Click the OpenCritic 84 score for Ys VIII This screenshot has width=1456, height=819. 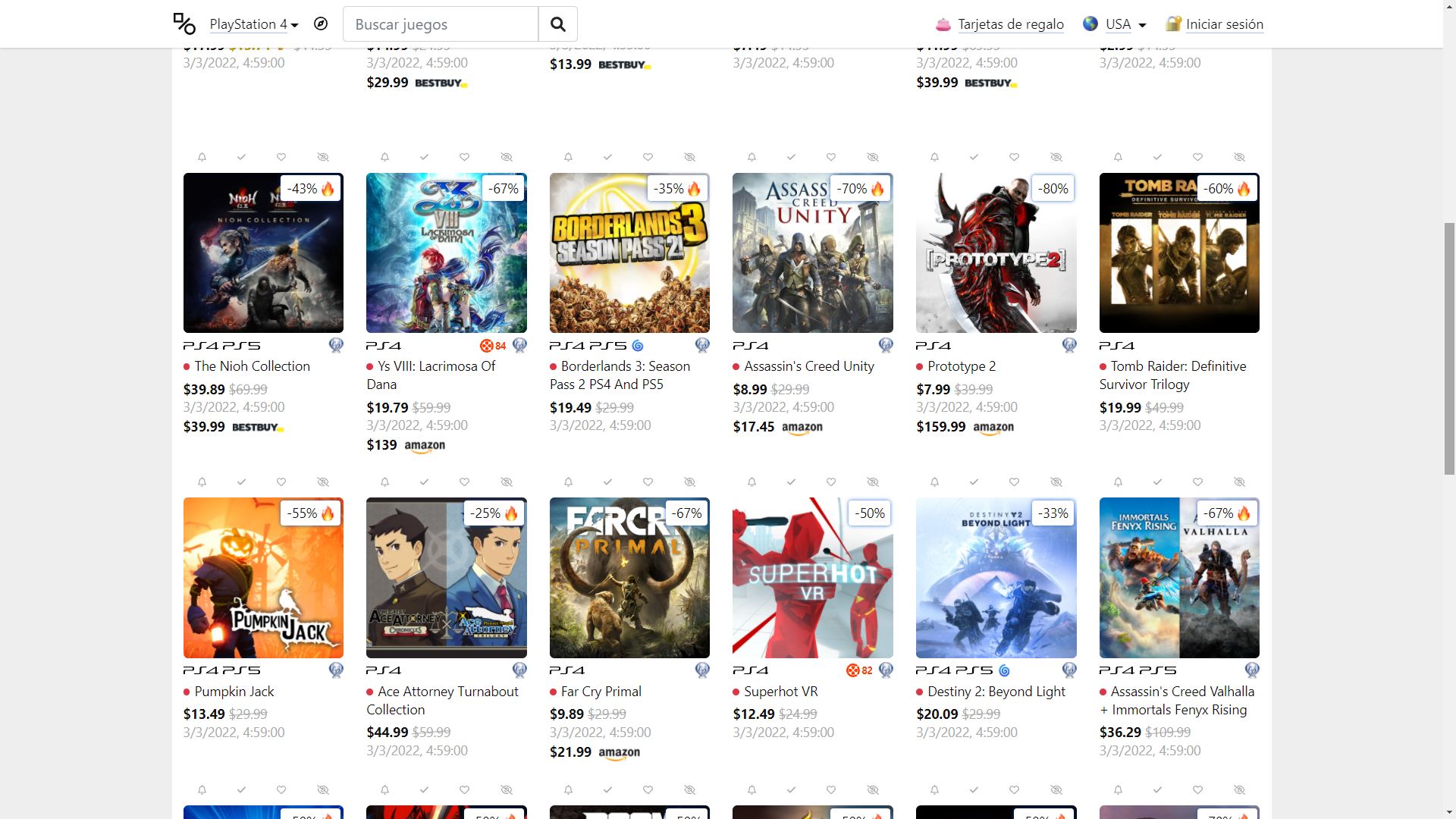pyautogui.click(x=493, y=346)
